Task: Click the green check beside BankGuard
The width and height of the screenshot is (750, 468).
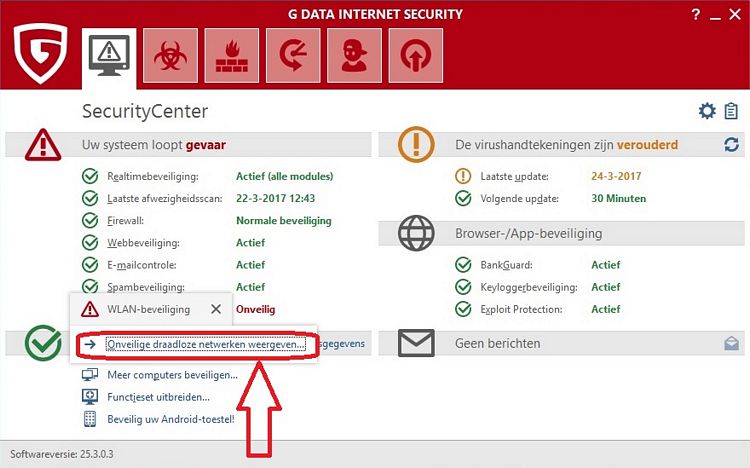Action: [463, 265]
